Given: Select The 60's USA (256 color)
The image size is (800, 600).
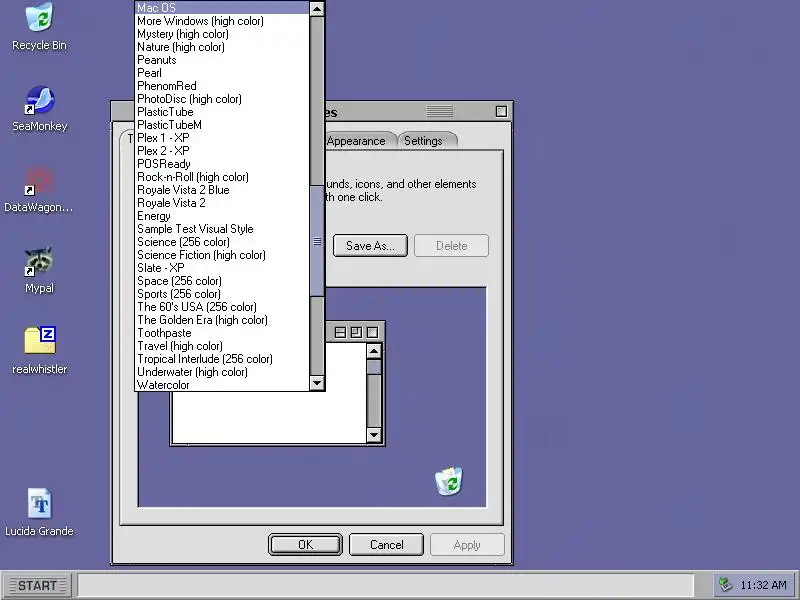Looking at the screenshot, I should (222, 307).
